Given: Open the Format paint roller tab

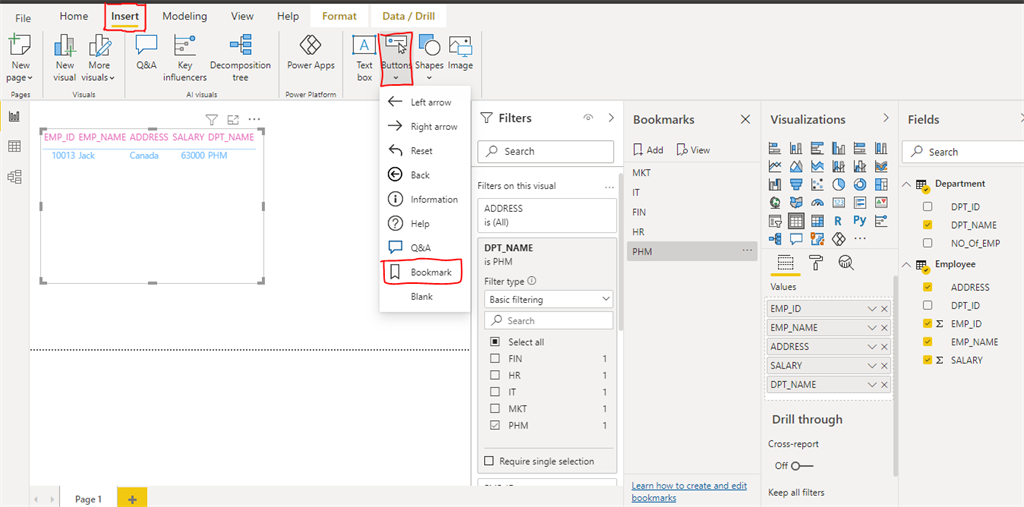Looking at the screenshot, I should click(x=816, y=263).
